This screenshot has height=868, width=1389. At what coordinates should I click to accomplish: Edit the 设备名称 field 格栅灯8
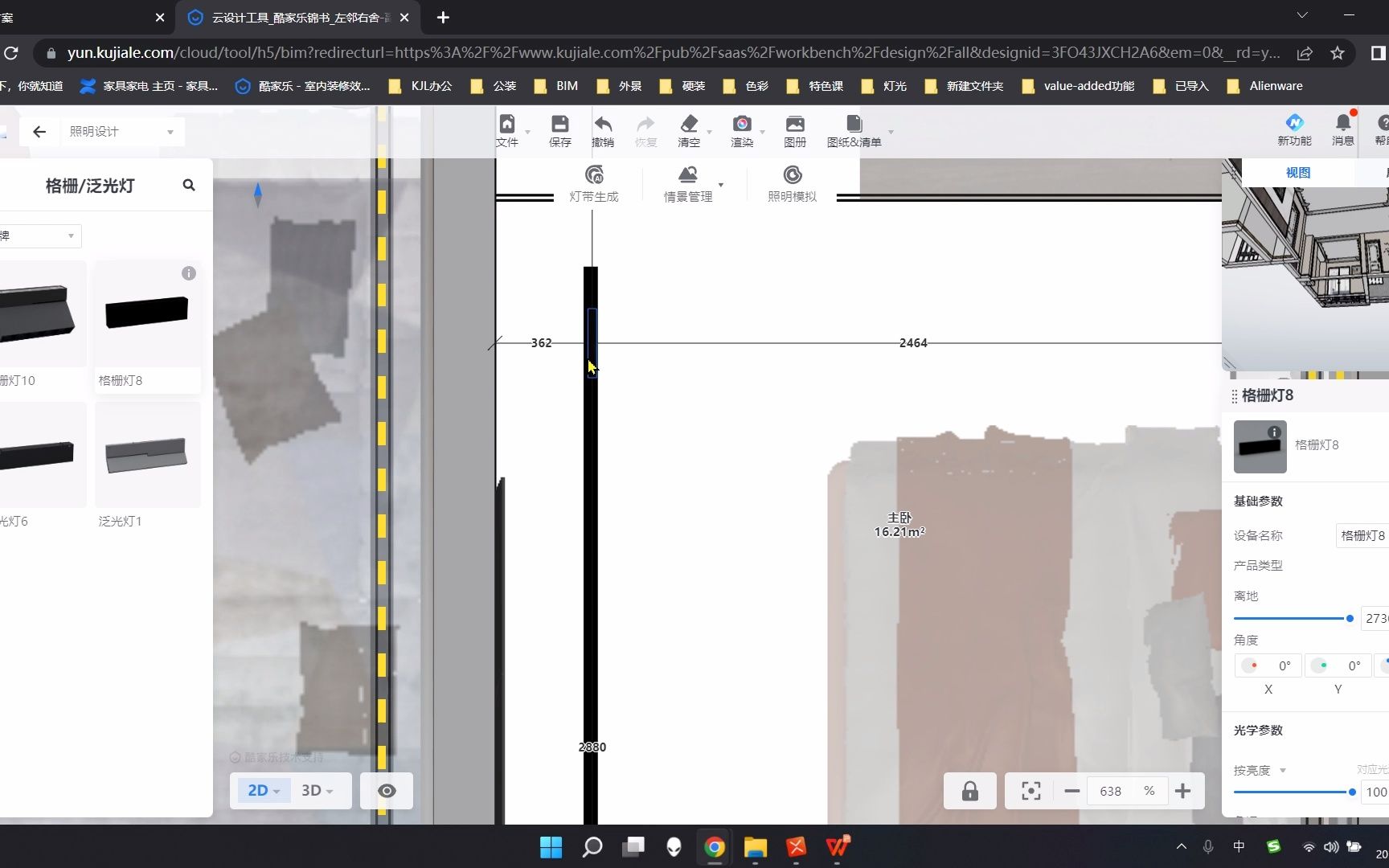coord(1362,535)
